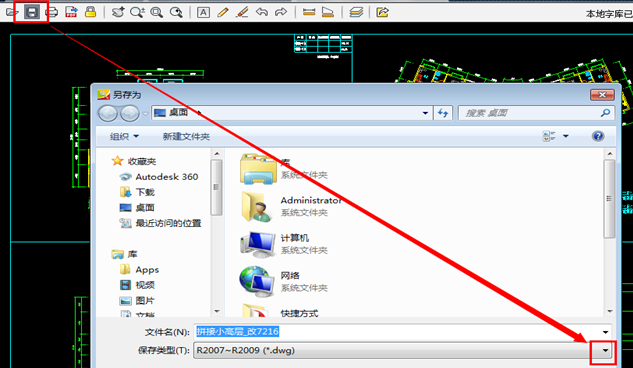
Task: Click the Refresh location button
Action: coord(443,113)
